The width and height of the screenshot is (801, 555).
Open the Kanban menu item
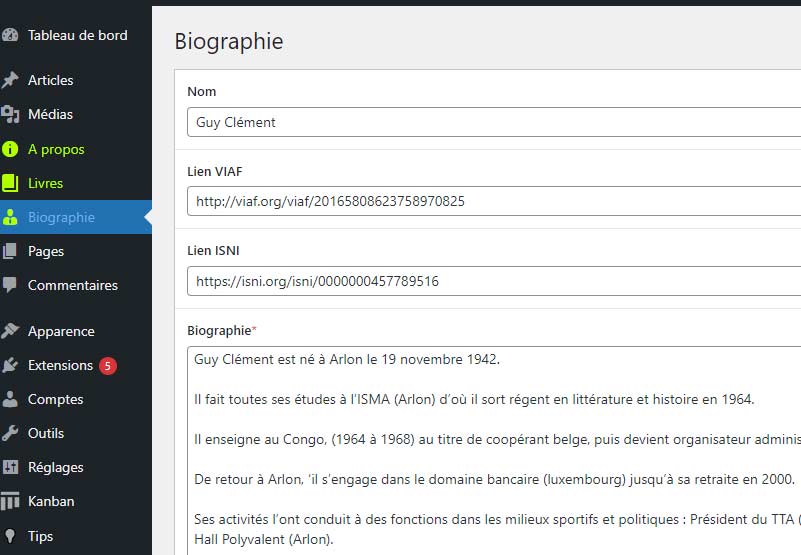point(51,501)
